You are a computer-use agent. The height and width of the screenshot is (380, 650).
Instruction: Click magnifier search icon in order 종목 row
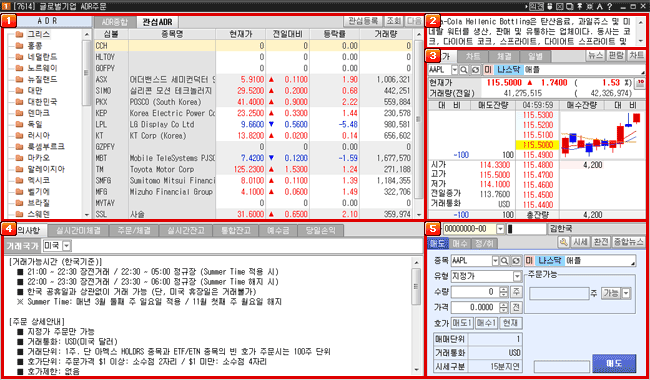click(504, 261)
